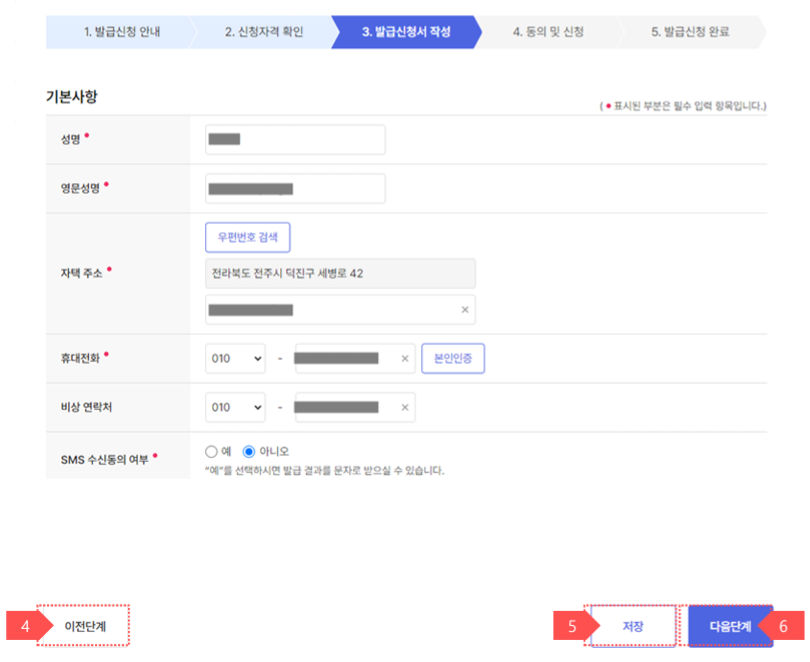Image resolution: width=810 pixels, height=662 pixels.
Task: Click the 우편번호 검색 postal code button
Action: pyautogui.click(x=247, y=237)
